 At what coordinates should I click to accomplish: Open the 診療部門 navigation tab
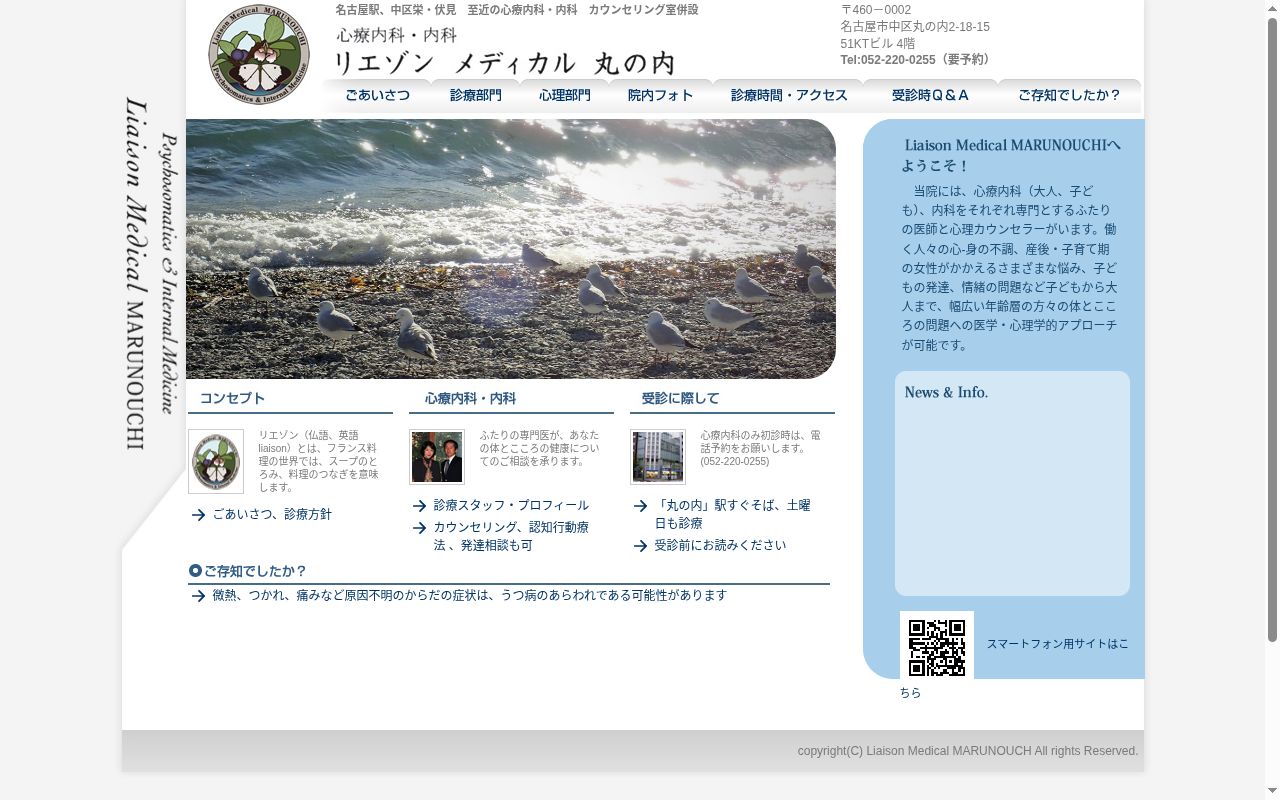(475, 96)
